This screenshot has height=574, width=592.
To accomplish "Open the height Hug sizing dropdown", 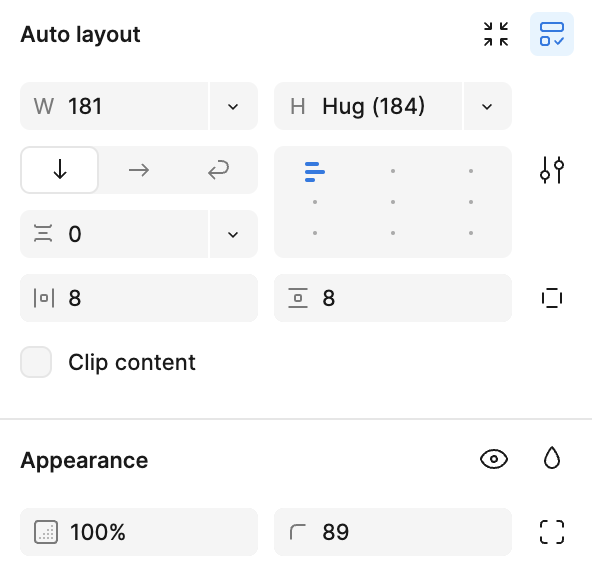I will [487, 106].
